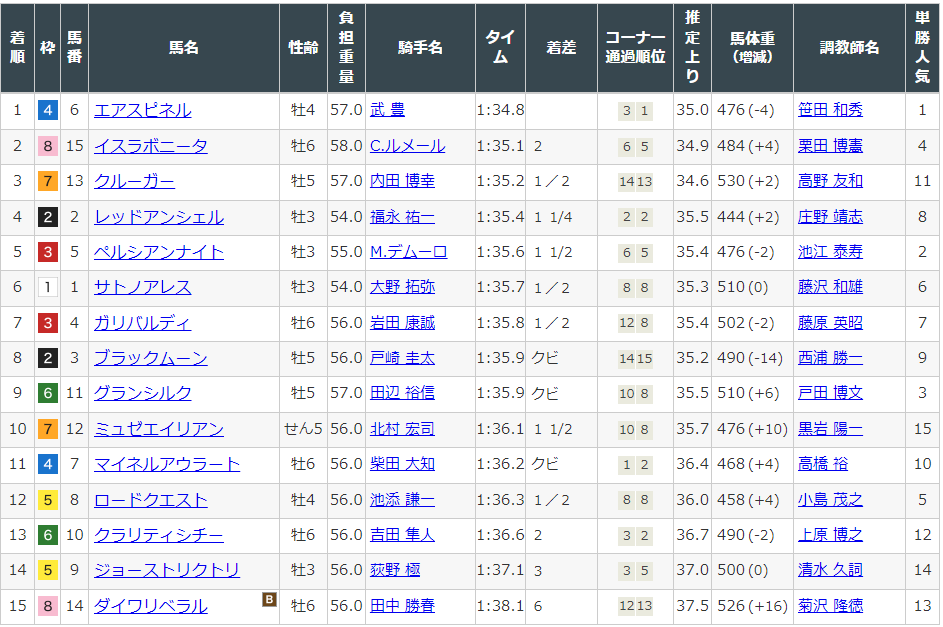
Task: Open horse link ロードクエスト
Action: click(150, 500)
